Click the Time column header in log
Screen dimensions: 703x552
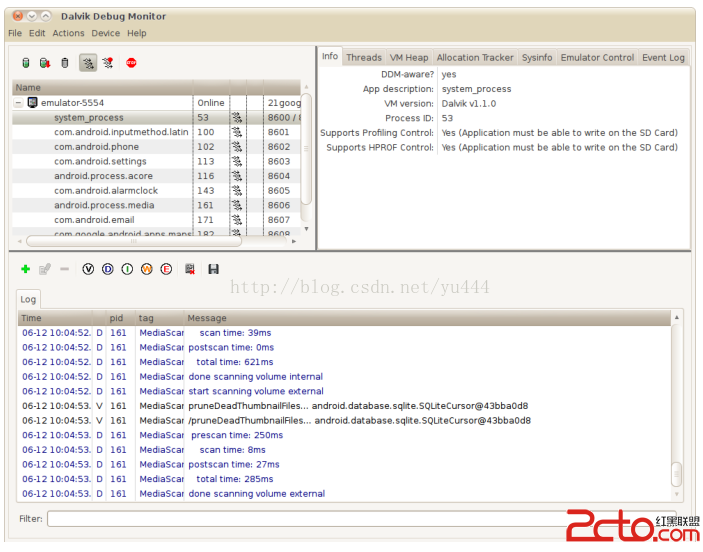point(56,318)
